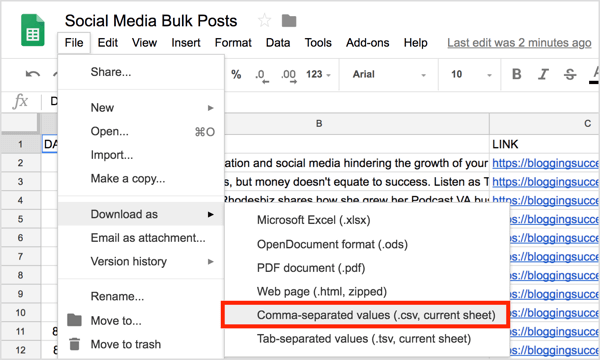Open the Arial font dropdown
Image resolution: width=600 pixels, height=360 pixels.
tap(389, 74)
